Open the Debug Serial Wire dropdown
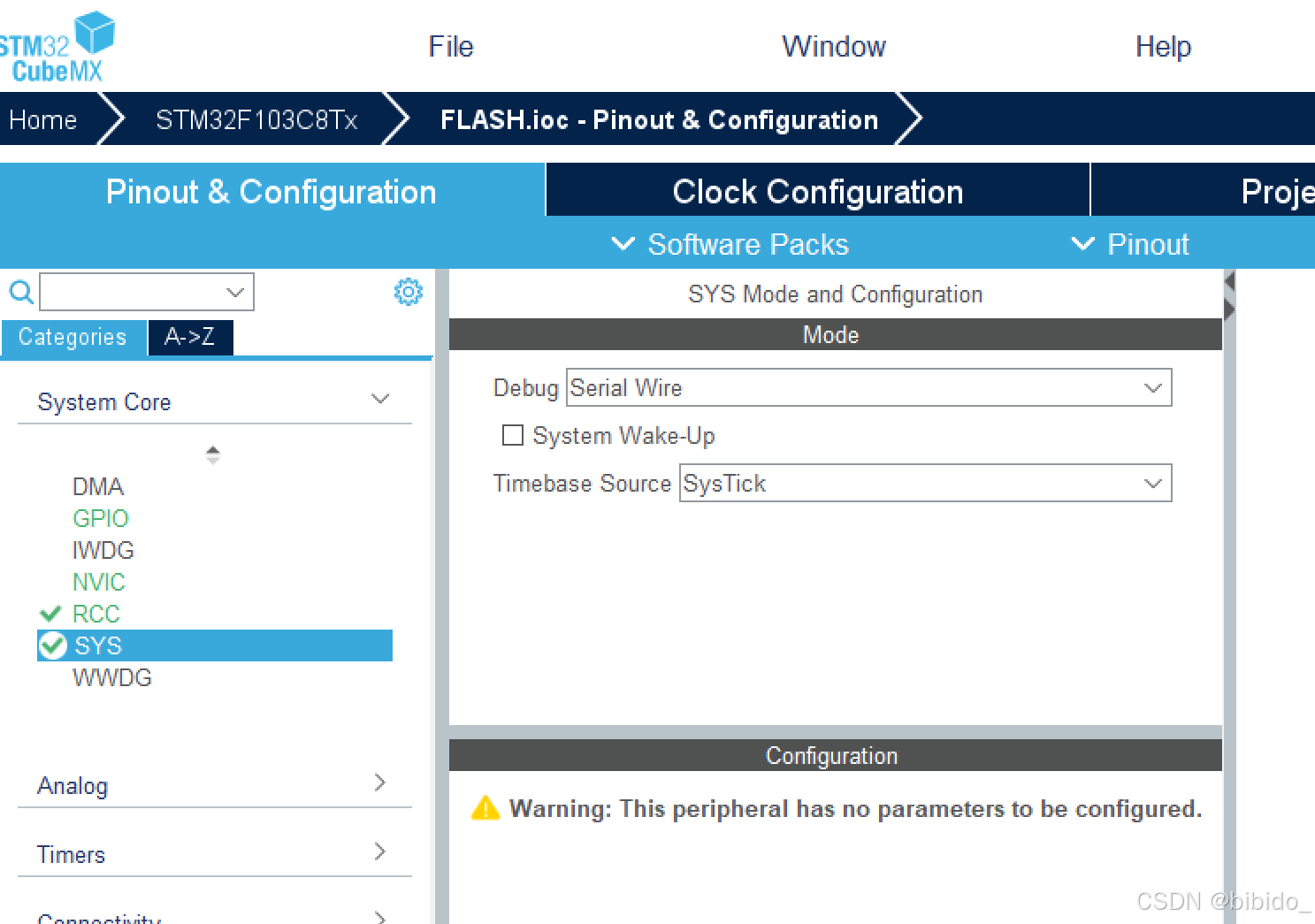This screenshot has height=924, width=1315. pos(868,387)
